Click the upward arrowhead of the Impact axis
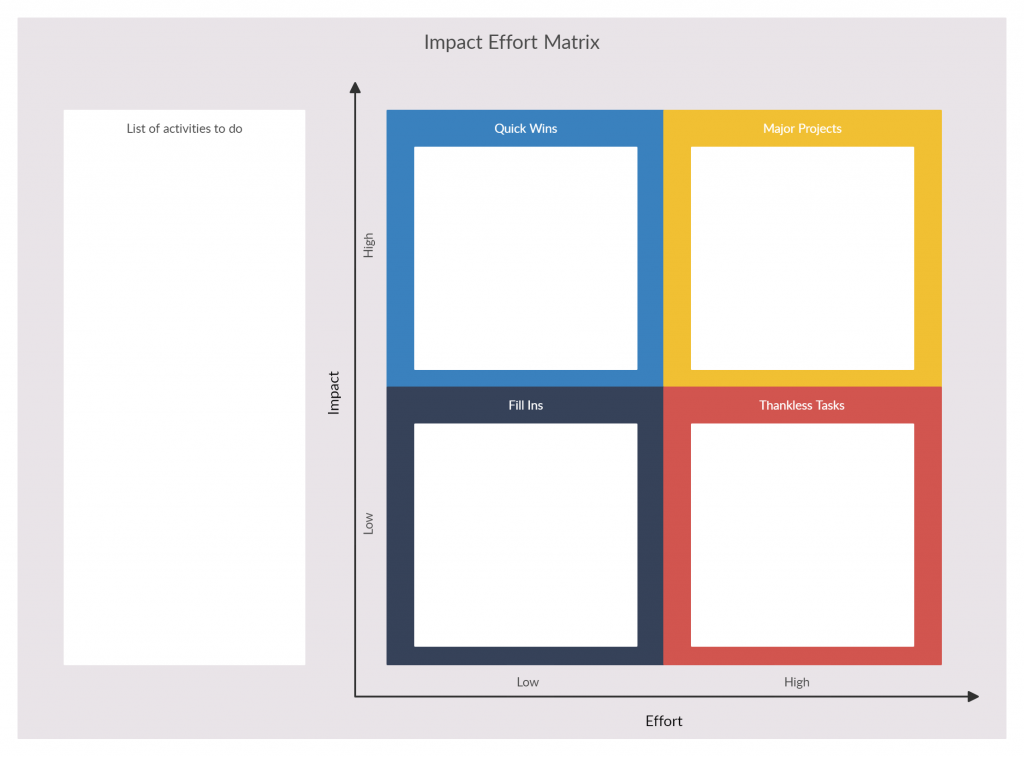This screenshot has width=1024, height=757. [355, 87]
